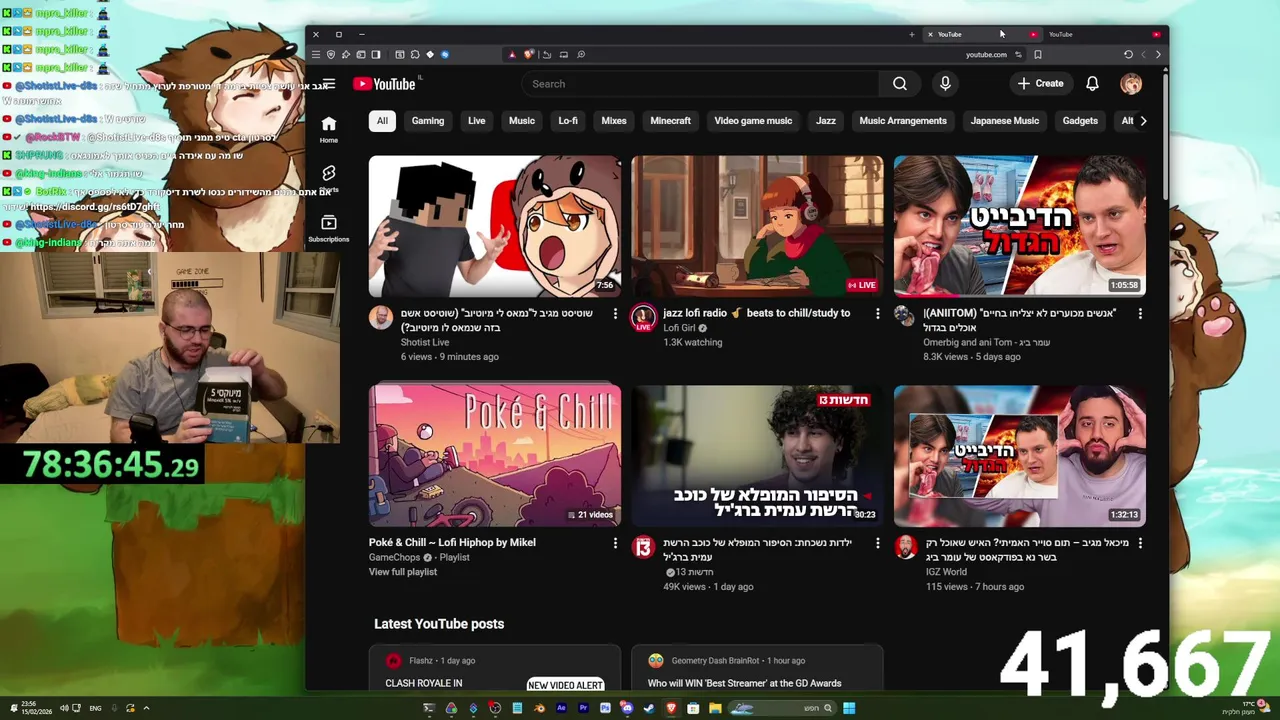
Task: Open the account avatar menu
Action: click(x=1131, y=84)
